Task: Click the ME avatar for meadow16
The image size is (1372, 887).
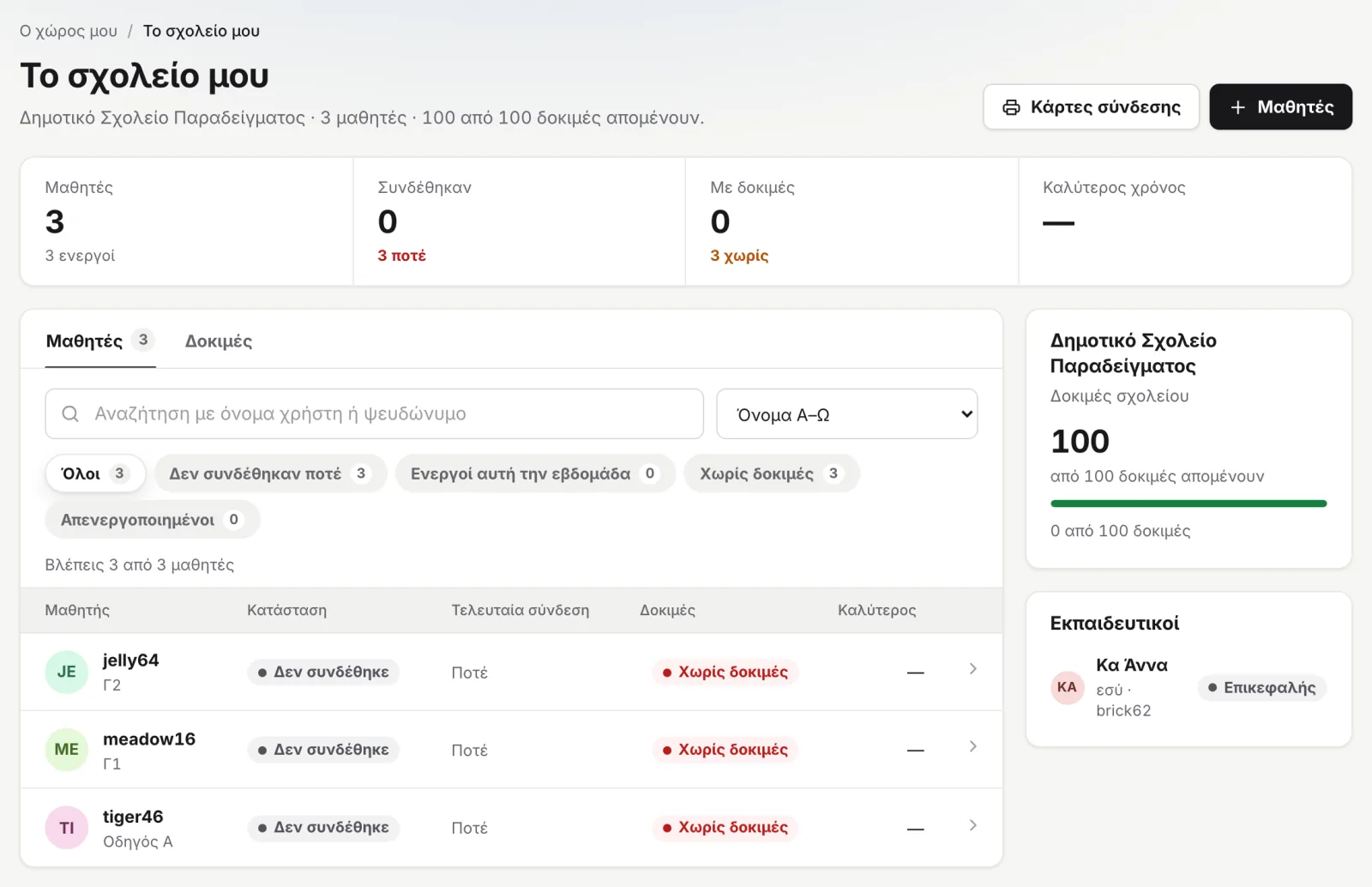Action: tap(67, 749)
